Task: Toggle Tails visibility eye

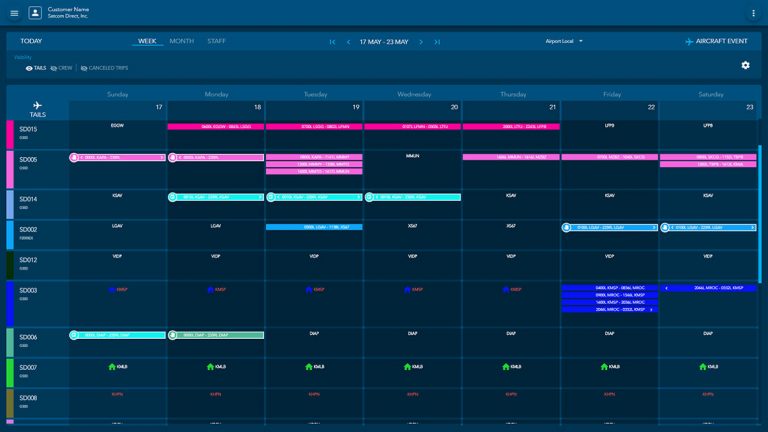Action: tap(29, 68)
